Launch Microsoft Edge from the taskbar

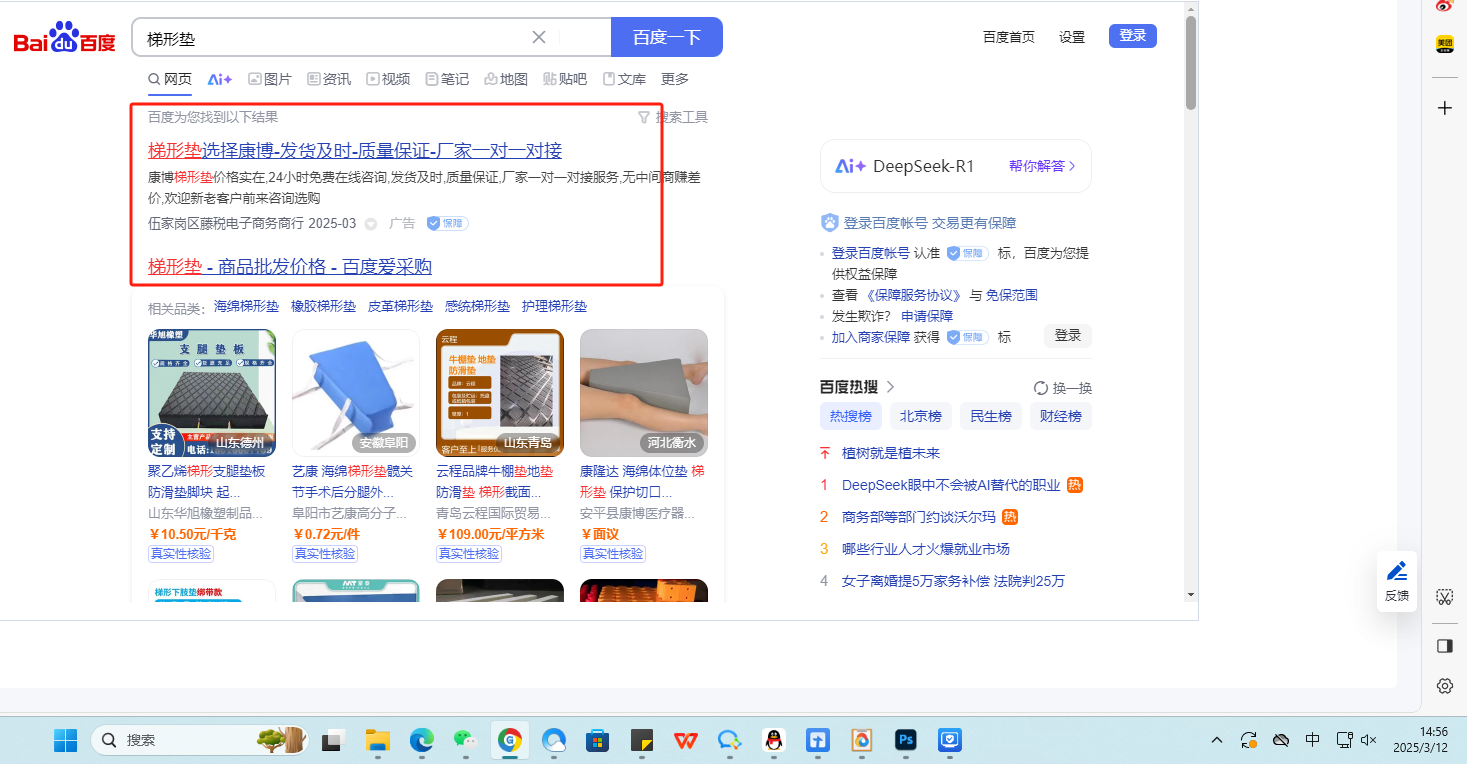coord(421,740)
